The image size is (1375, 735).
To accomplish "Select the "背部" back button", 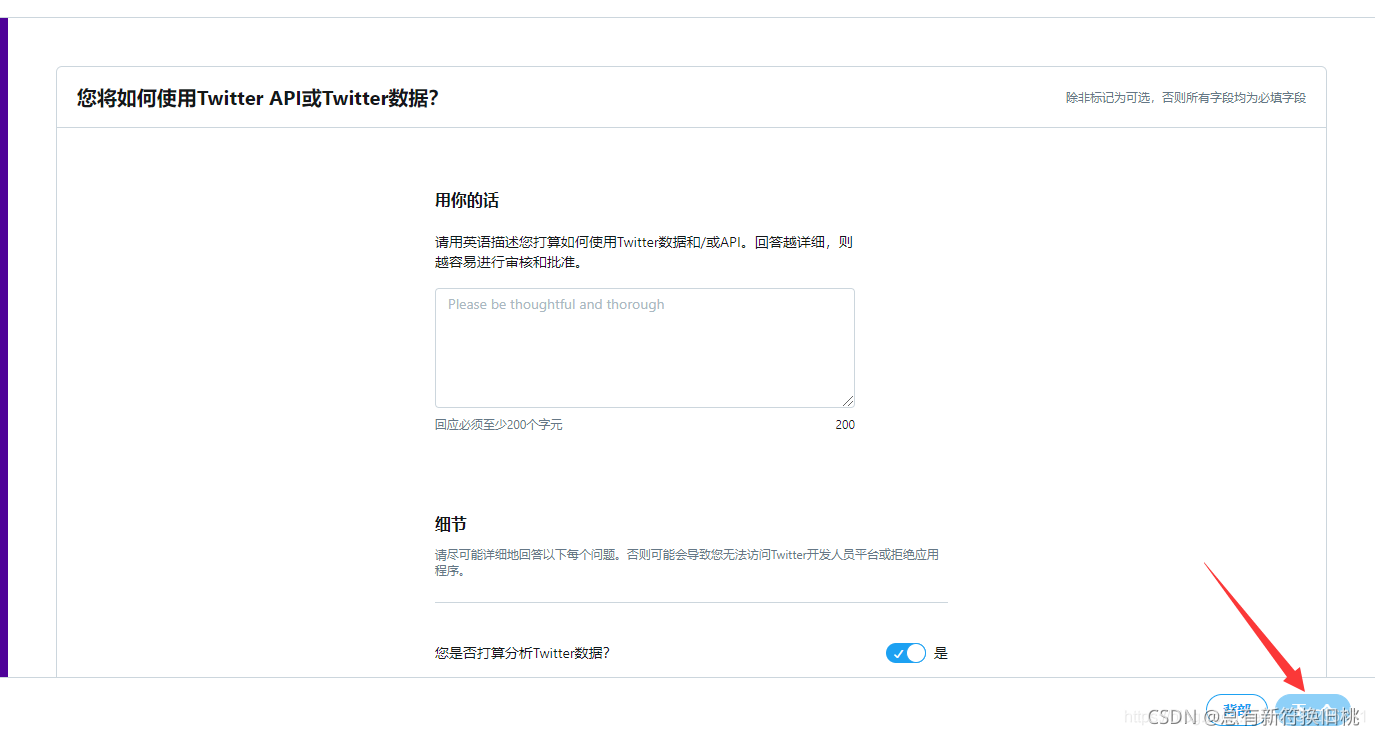I will click(1236, 708).
